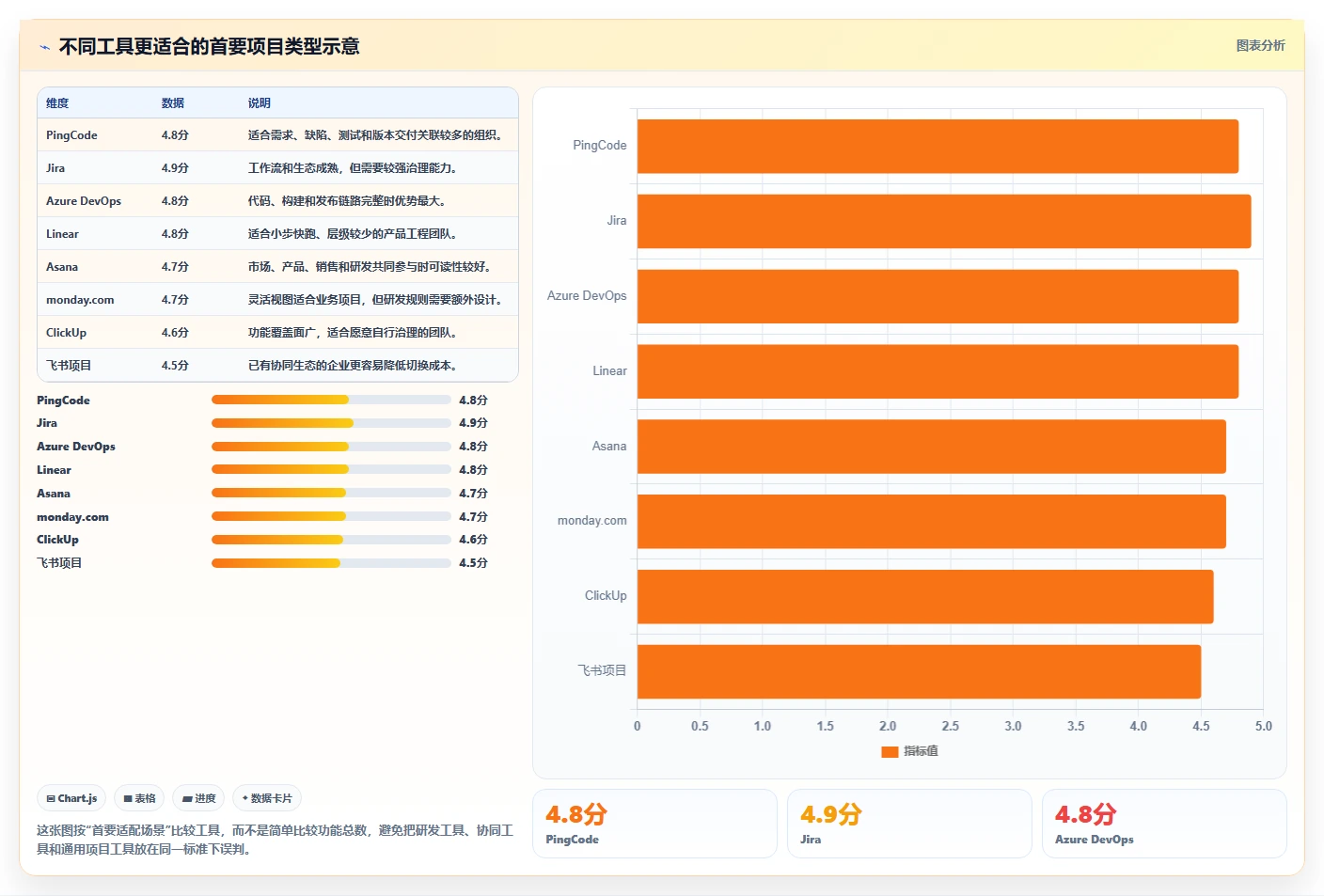The width and height of the screenshot is (1324, 896).
Task: Click the small icon before the chart title
Action: (x=44, y=47)
